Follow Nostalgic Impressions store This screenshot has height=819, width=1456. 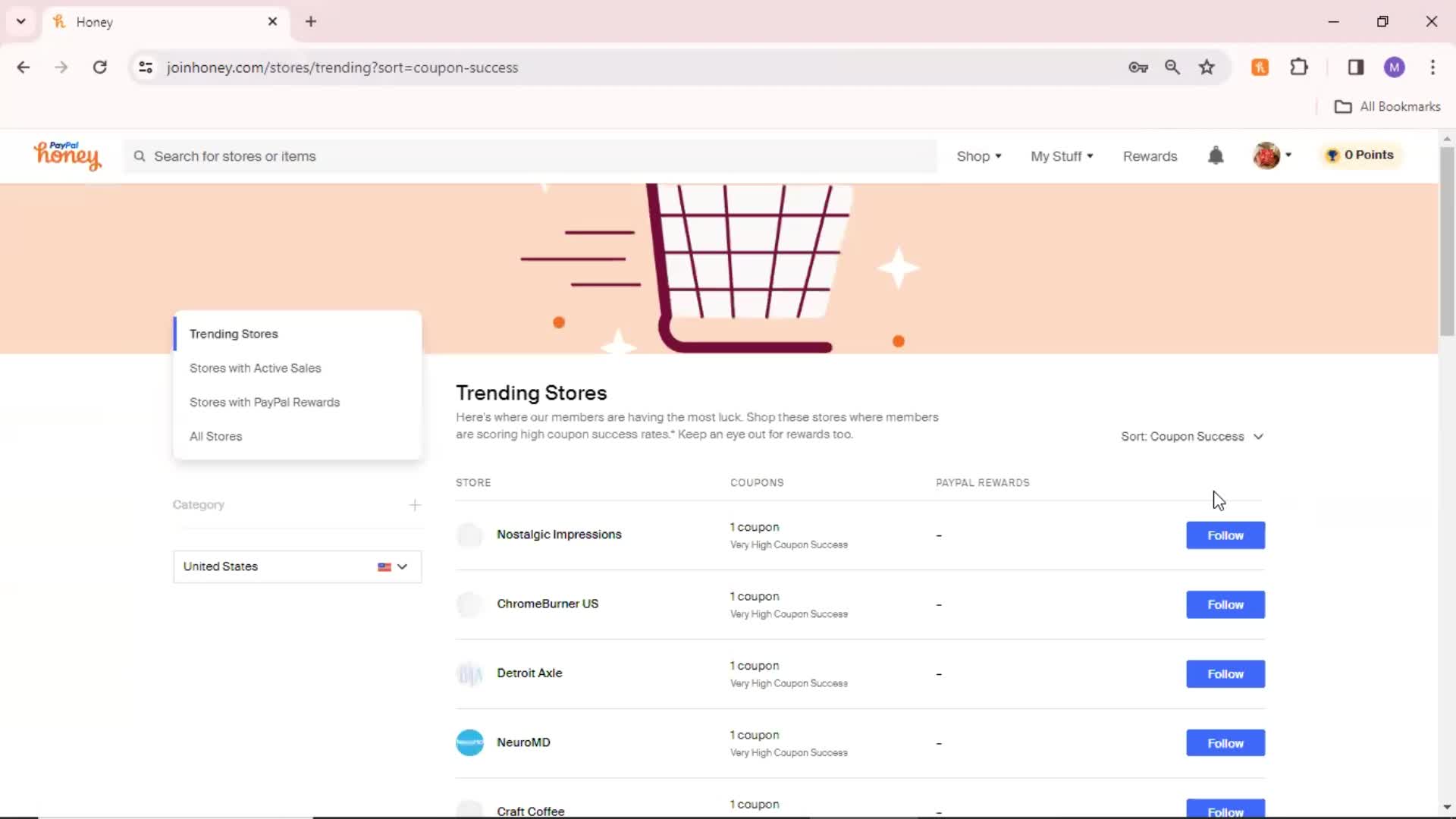click(1225, 535)
